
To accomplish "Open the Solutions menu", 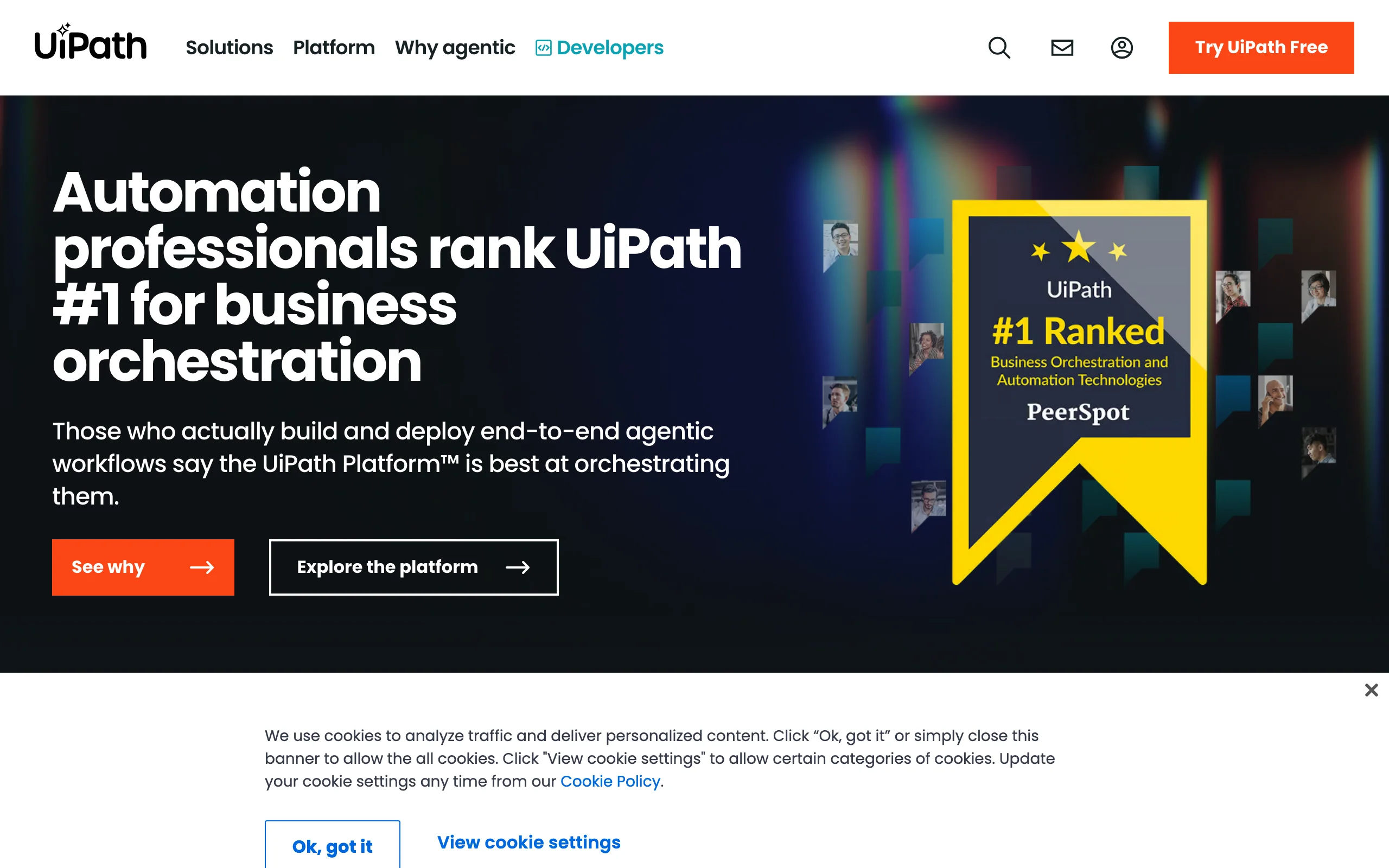I will coord(229,48).
